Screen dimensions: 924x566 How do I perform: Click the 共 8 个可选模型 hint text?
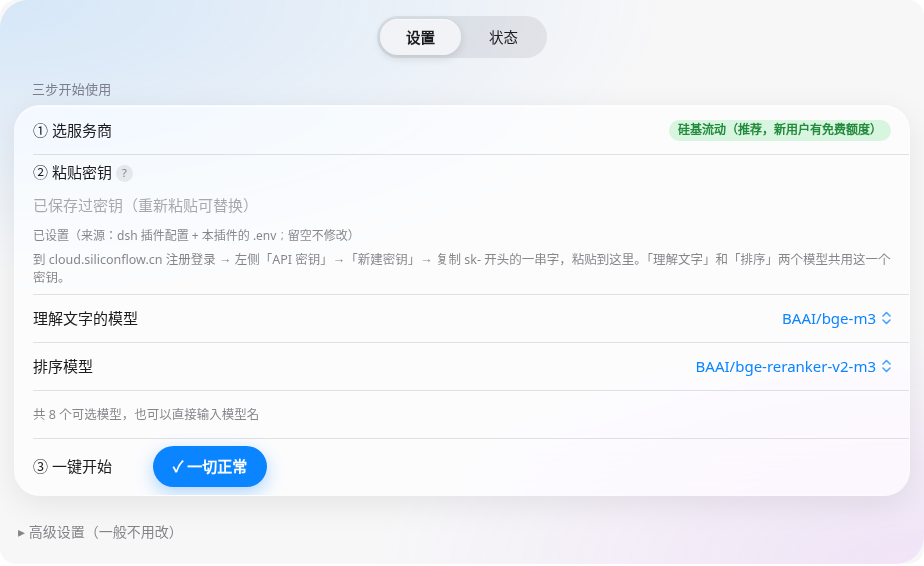[146, 414]
